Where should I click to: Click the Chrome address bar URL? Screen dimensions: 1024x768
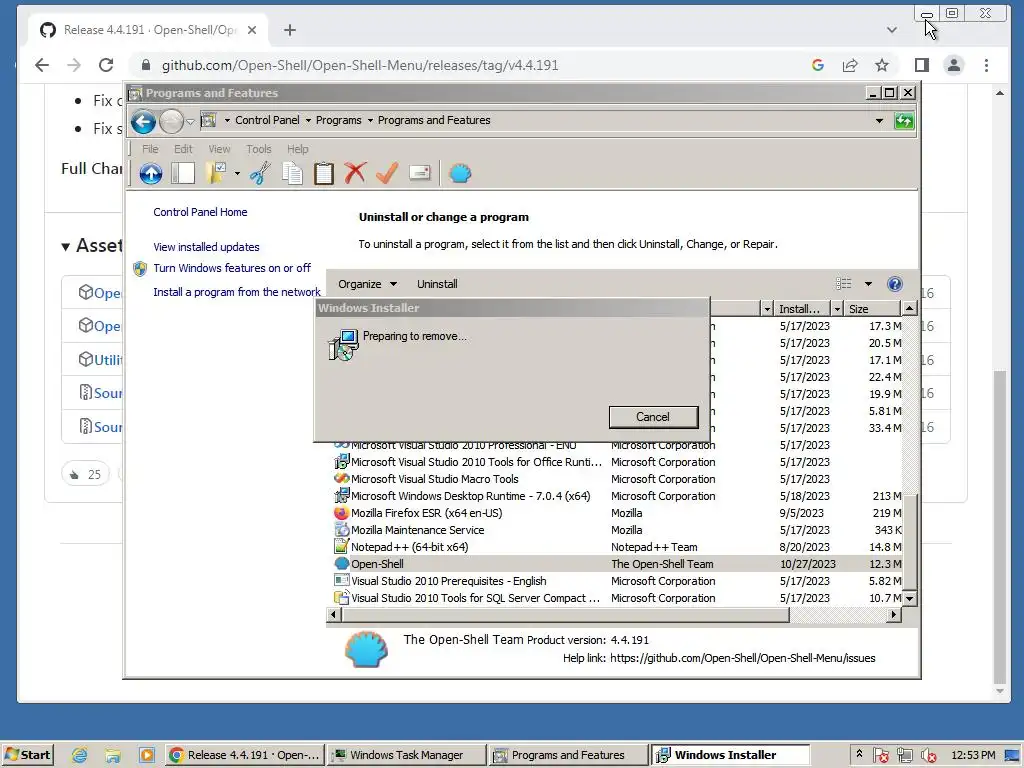coord(360,65)
